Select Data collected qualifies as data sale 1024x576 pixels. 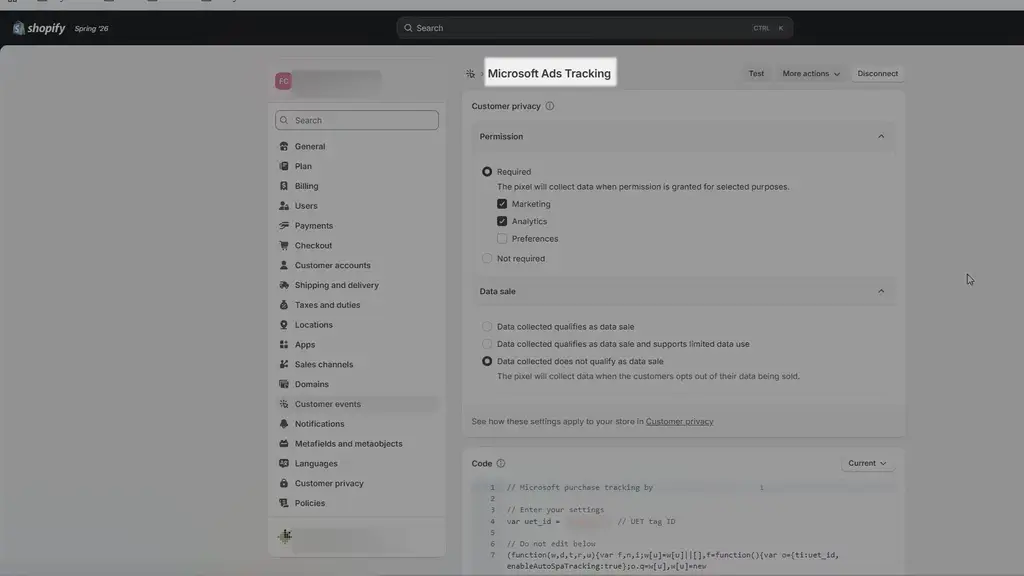pyautogui.click(x=487, y=327)
